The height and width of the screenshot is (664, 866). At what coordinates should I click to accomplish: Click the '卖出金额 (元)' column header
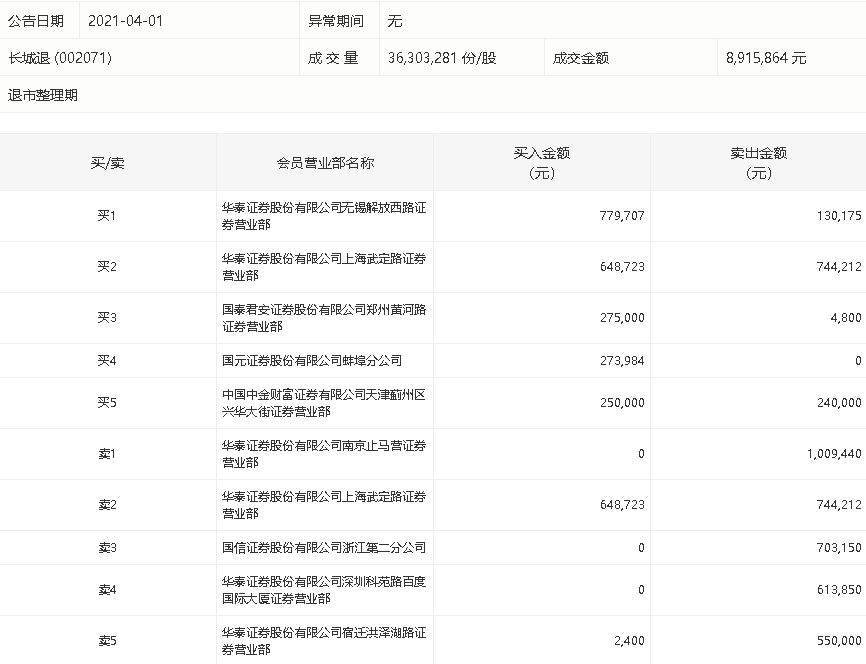[758, 163]
